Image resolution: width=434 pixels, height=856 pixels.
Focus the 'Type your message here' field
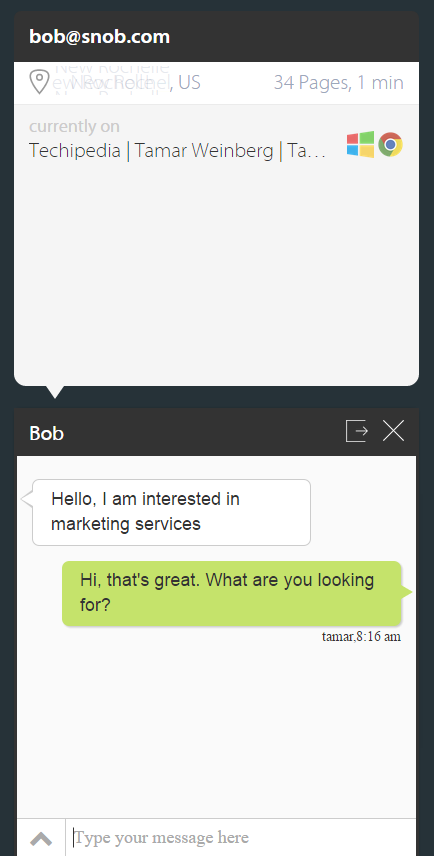coord(241,838)
